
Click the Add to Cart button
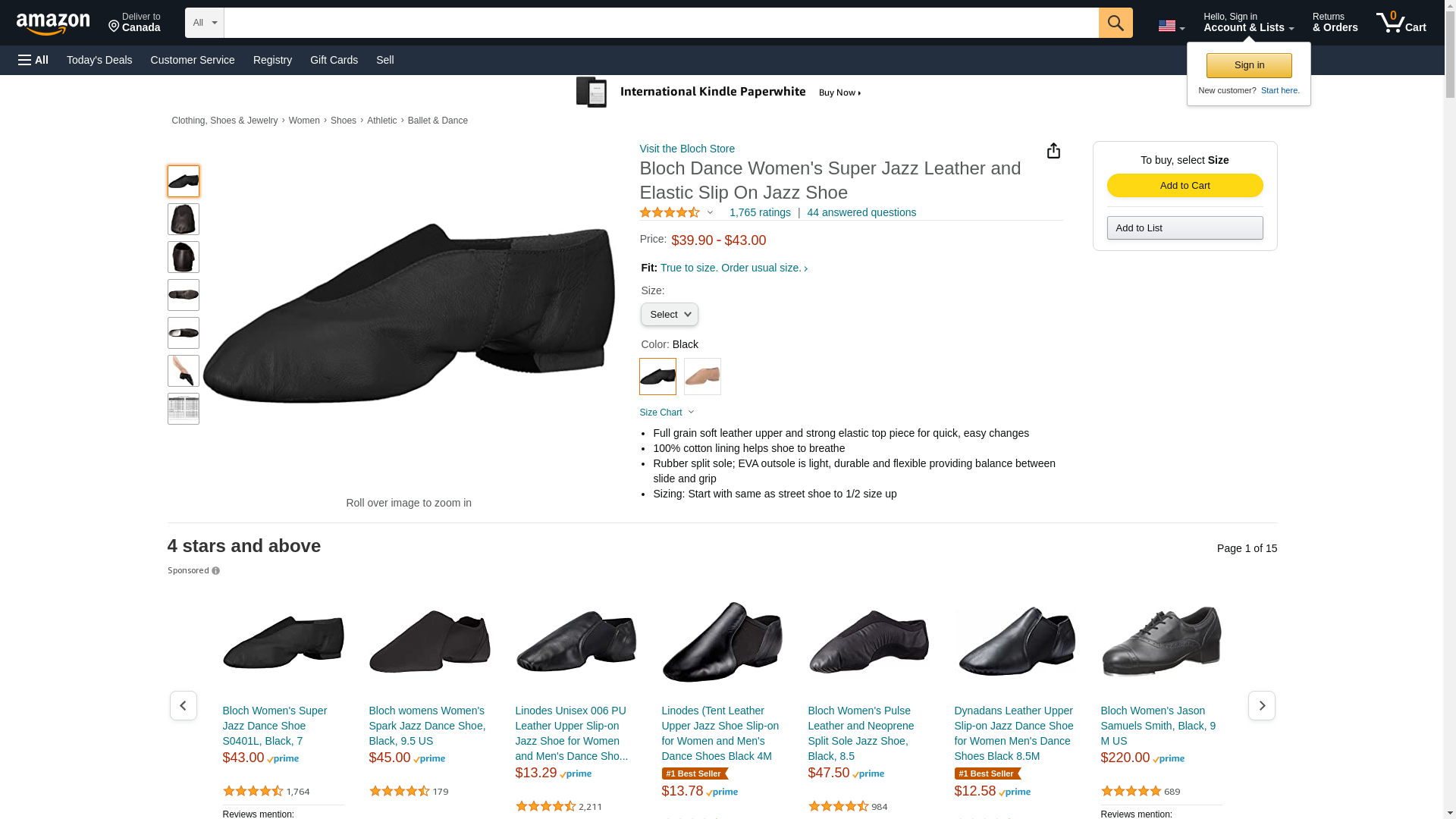[1185, 186]
